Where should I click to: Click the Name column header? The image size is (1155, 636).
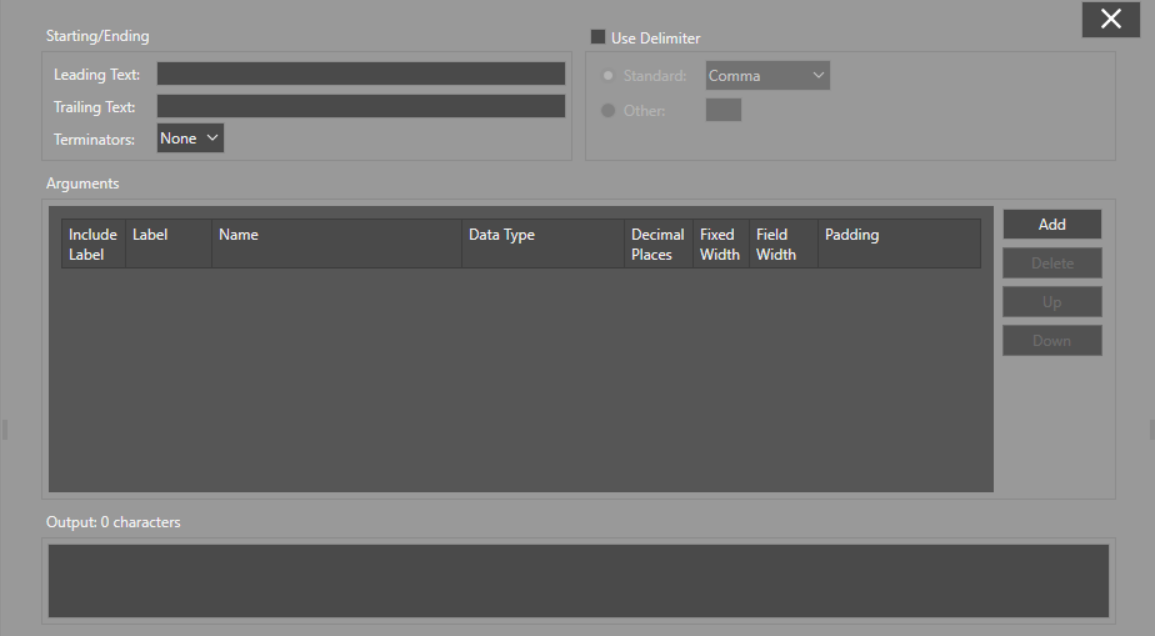(336, 244)
